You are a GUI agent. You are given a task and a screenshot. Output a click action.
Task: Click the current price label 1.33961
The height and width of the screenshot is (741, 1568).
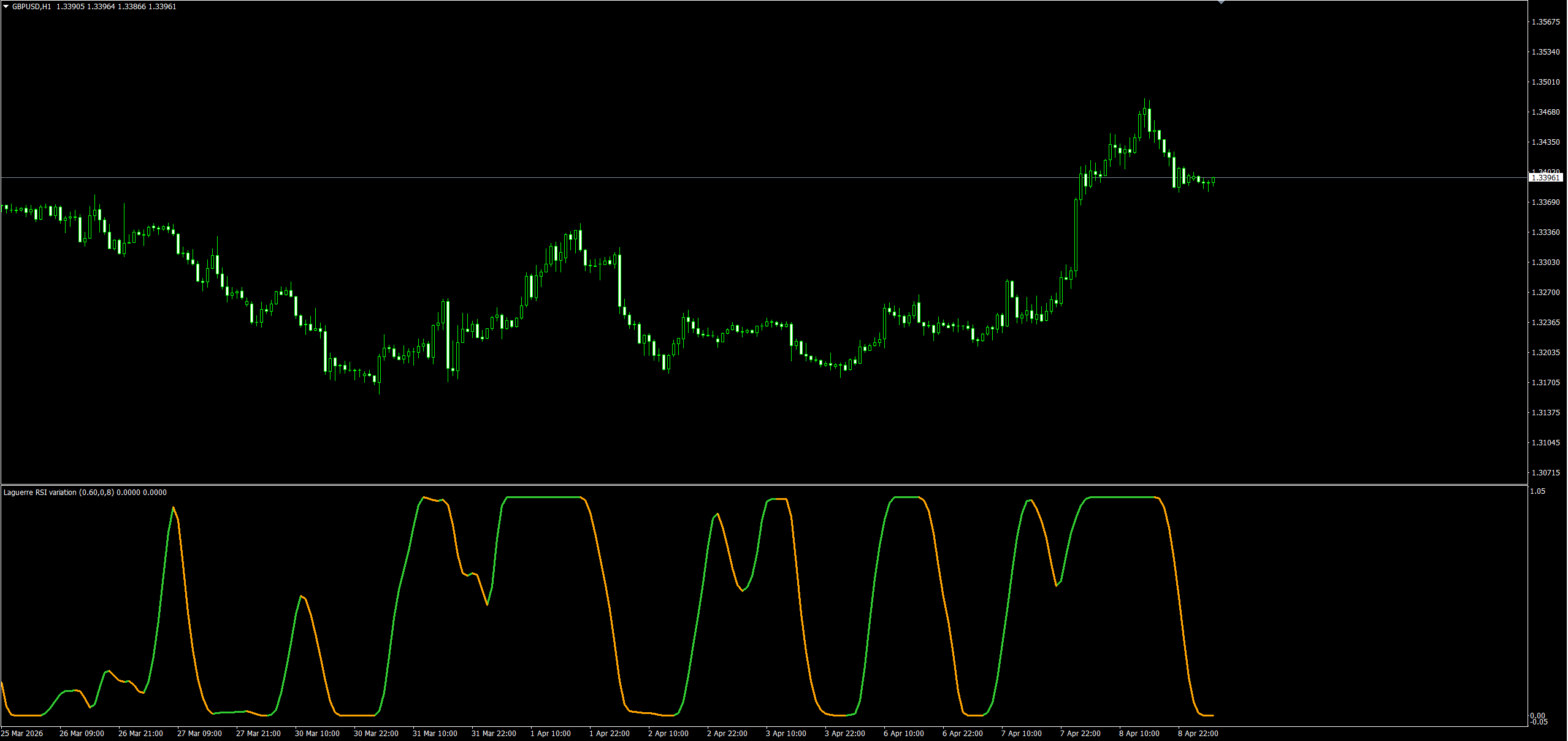[x=1545, y=178]
